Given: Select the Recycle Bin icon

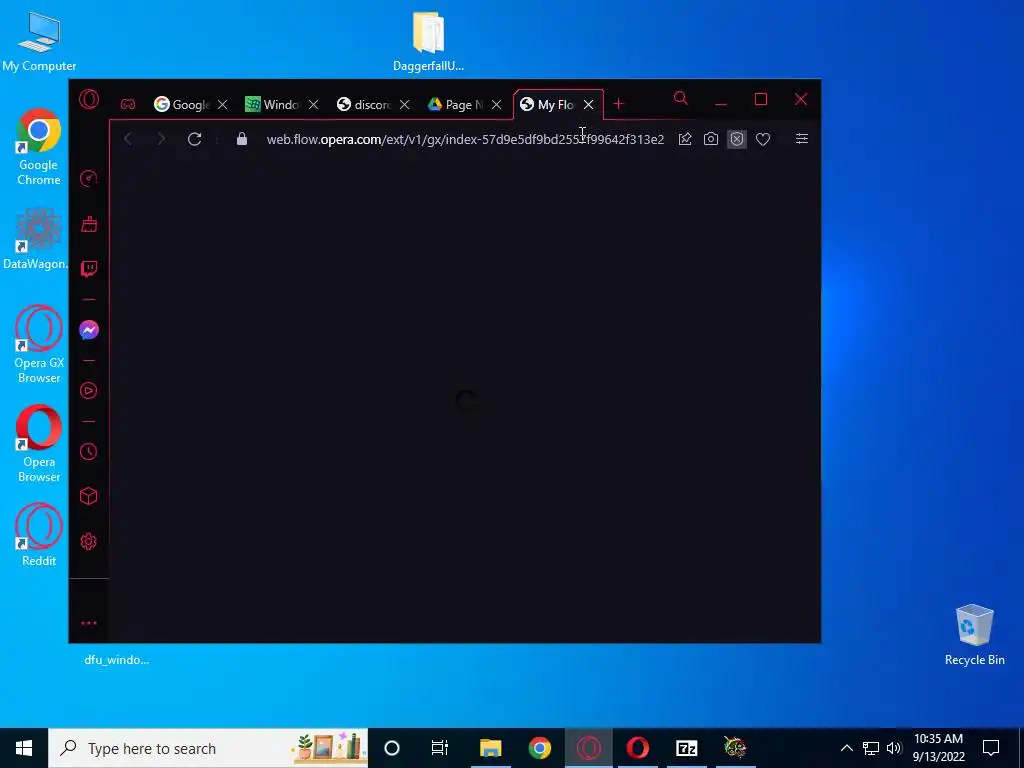Looking at the screenshot, I should [974, 635].
